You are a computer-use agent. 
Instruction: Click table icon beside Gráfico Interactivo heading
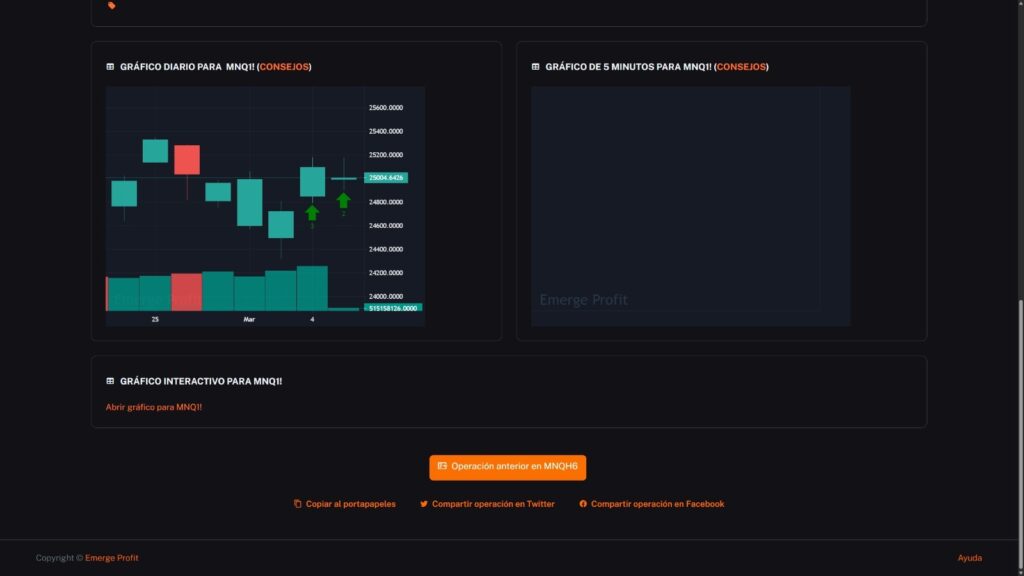tap(110, 381)
